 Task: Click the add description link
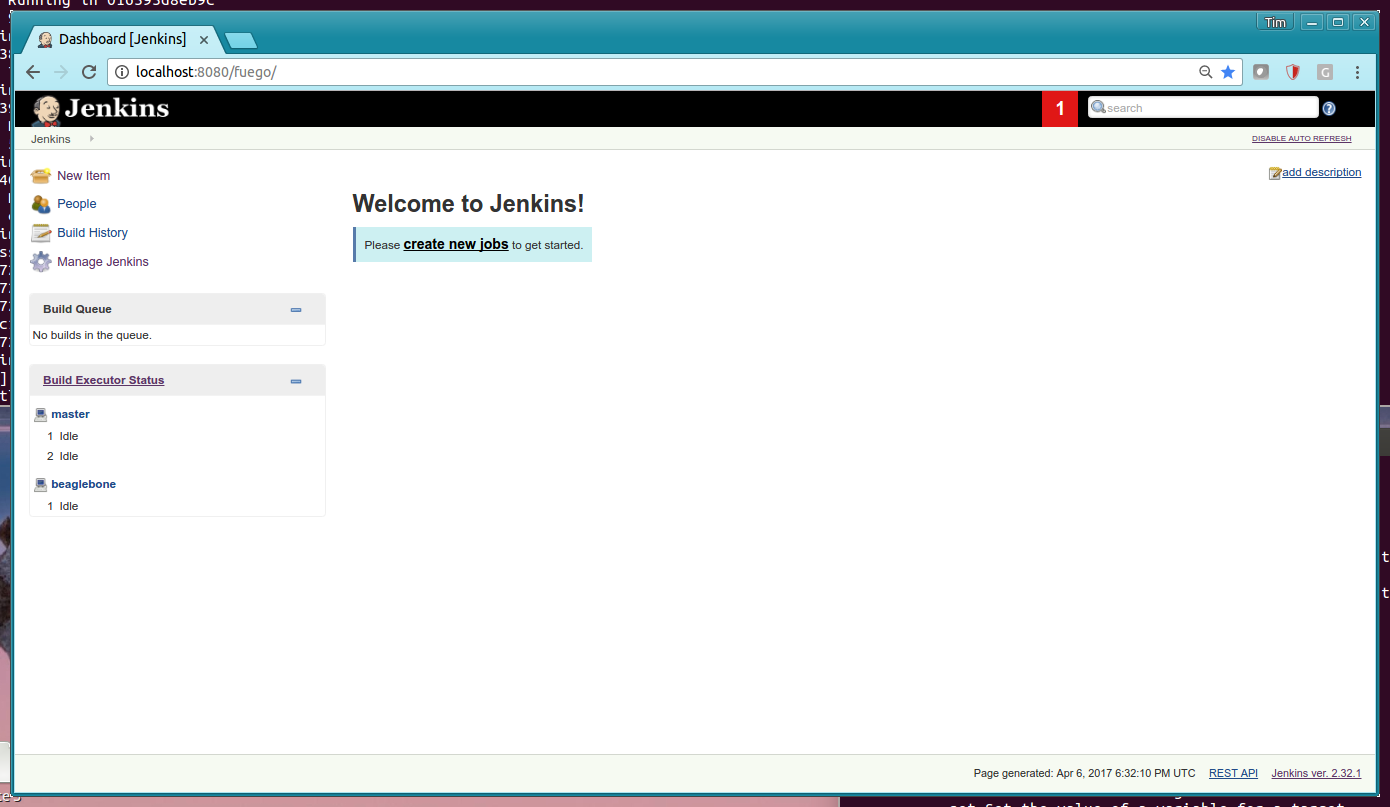click(1322, 173)
